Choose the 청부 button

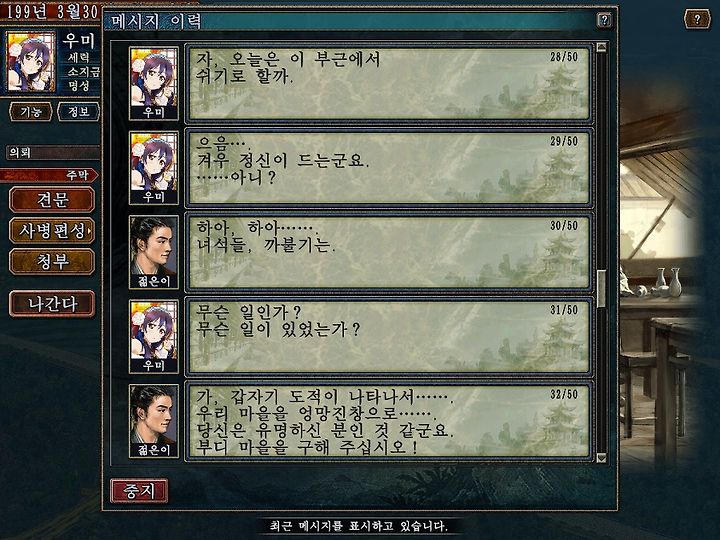tap(52, 261)
